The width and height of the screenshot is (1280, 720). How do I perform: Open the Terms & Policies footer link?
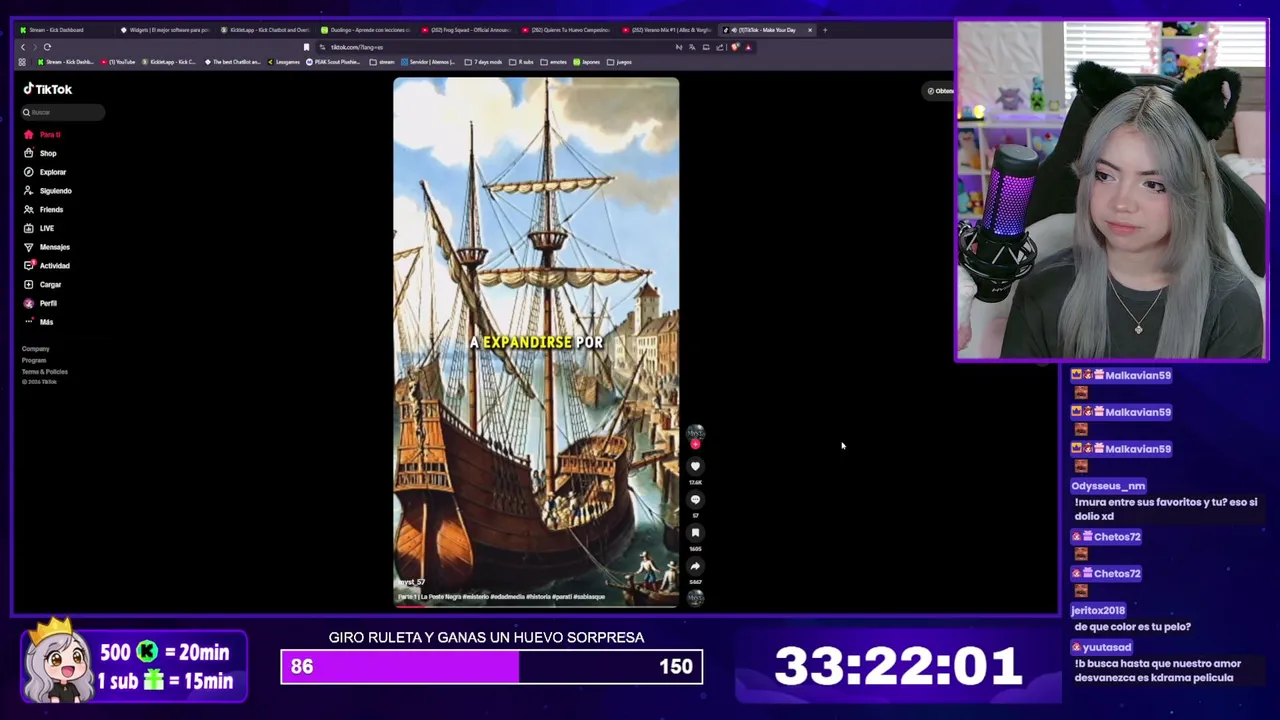tap(45, 372)
